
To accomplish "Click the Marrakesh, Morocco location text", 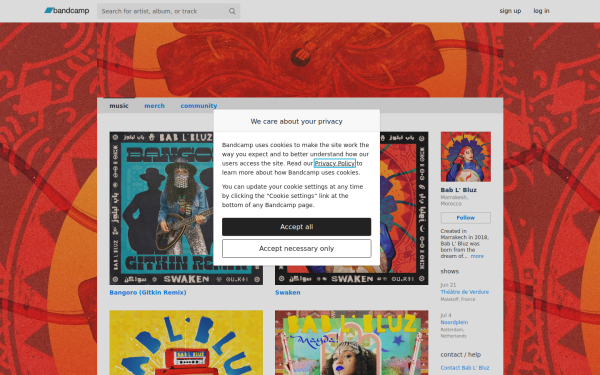I will pyautogui.click(x=454, y=201).
